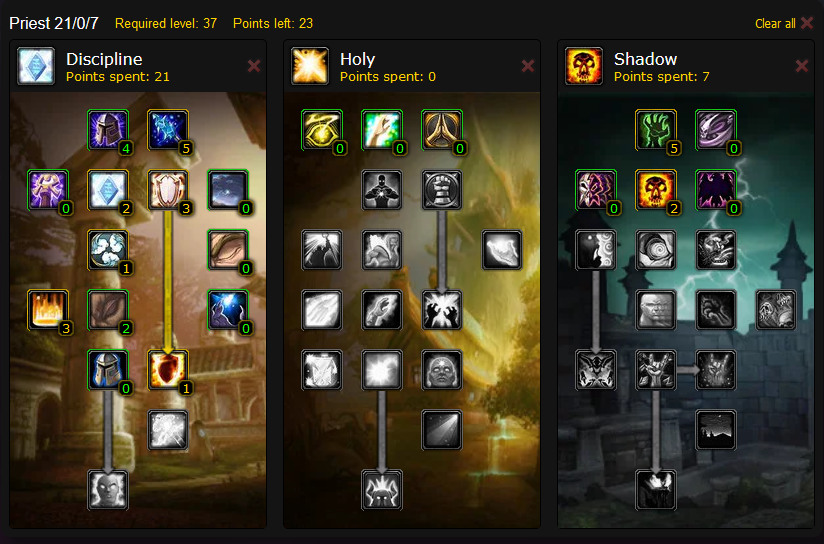Screen dimensions: 824x544
Task: Click the Shadow tree skull header icon
Action: click(584, 66)
